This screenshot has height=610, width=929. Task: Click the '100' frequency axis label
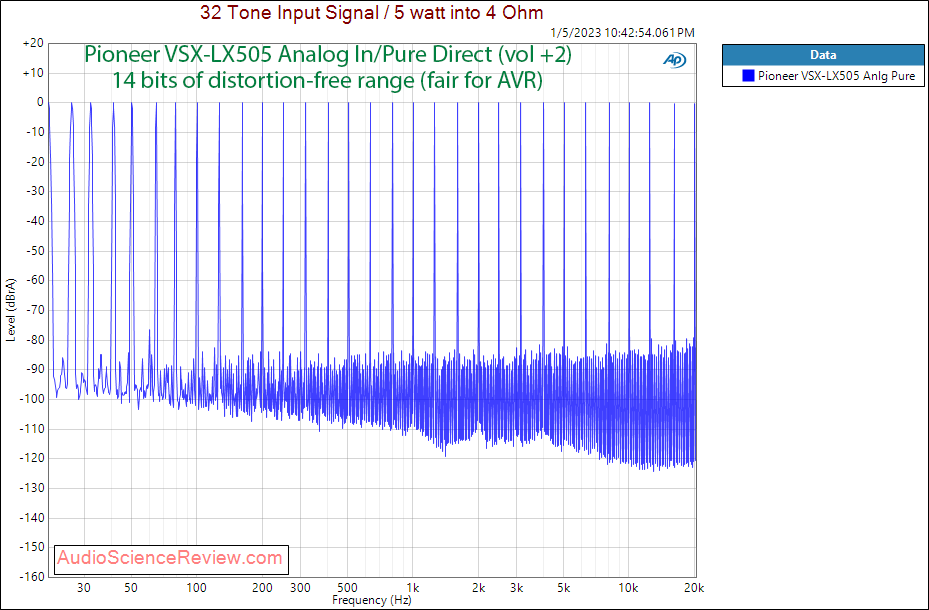[197, 588]
